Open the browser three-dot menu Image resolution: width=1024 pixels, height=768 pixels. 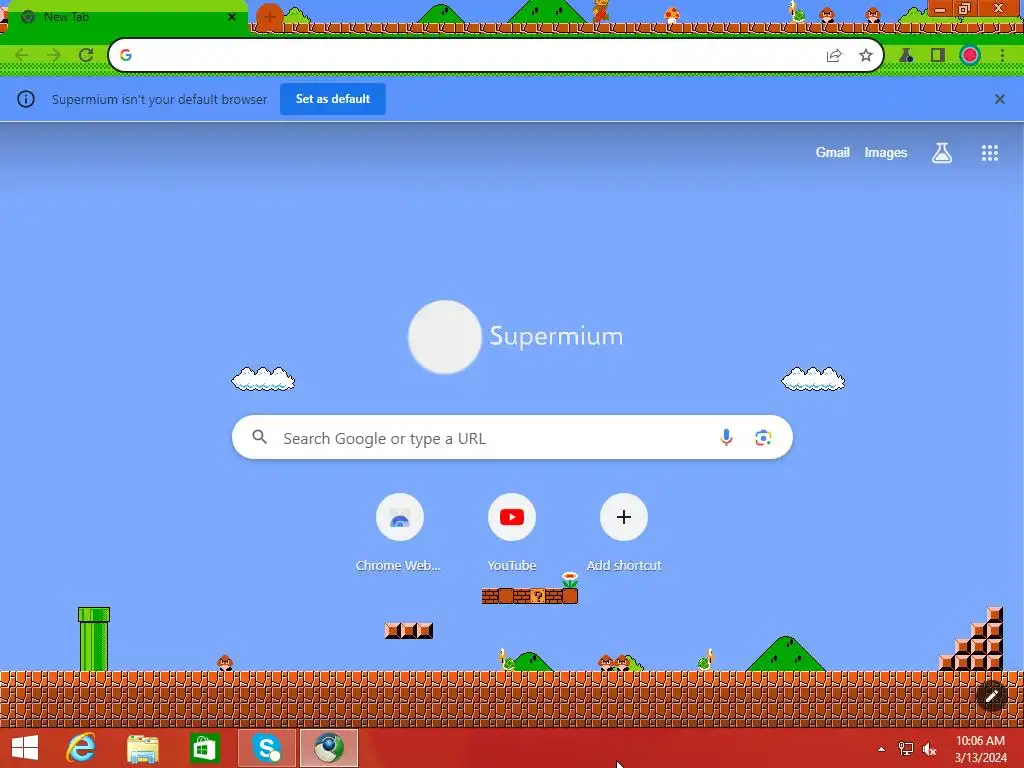click(x=1002, y=56)
